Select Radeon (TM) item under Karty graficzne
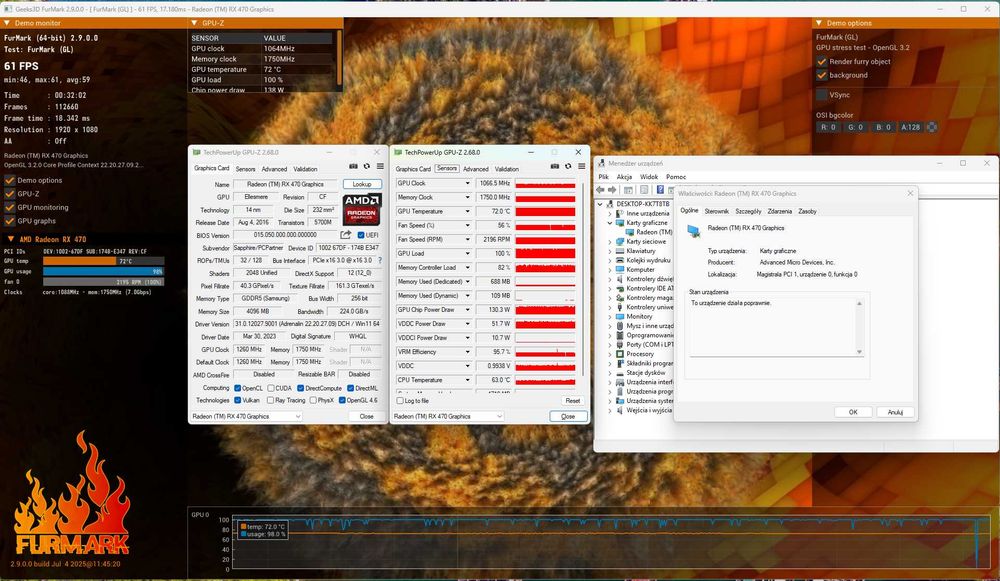Image resolution: width=1000 pixels, height=581 pixels. tap(654, 232)
